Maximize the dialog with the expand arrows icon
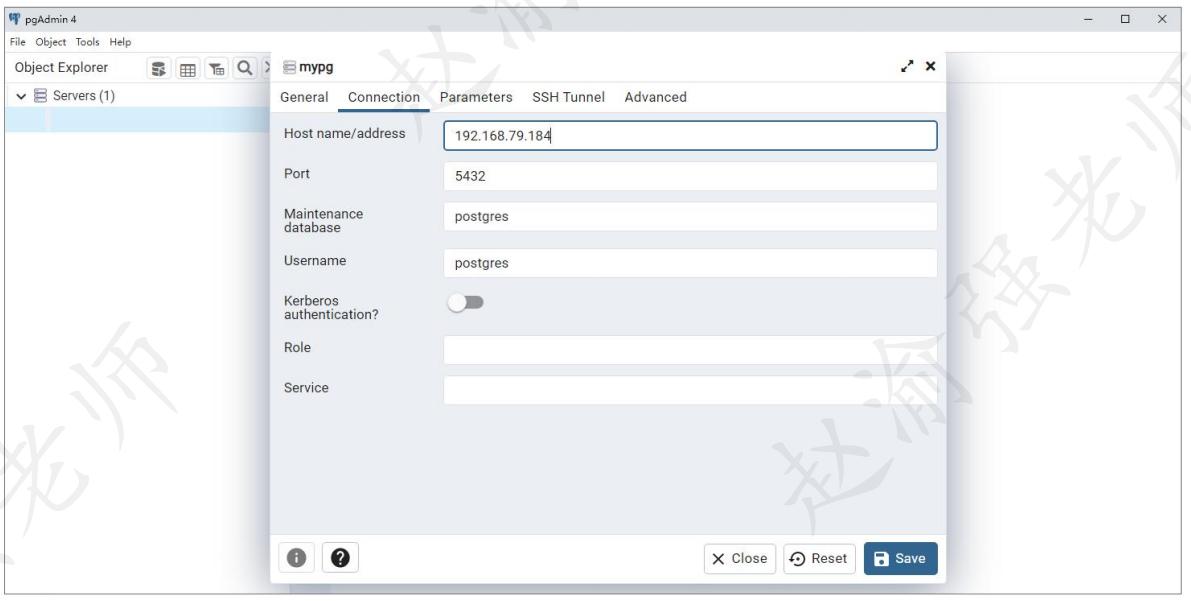This screenshot has width=1191, height=601. click(907, 66)
